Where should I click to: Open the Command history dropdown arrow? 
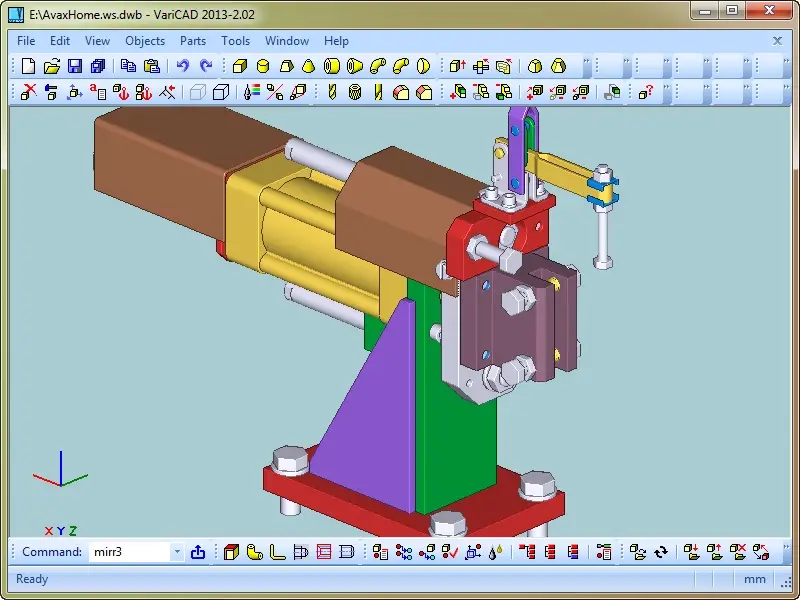tap(177, 552)
